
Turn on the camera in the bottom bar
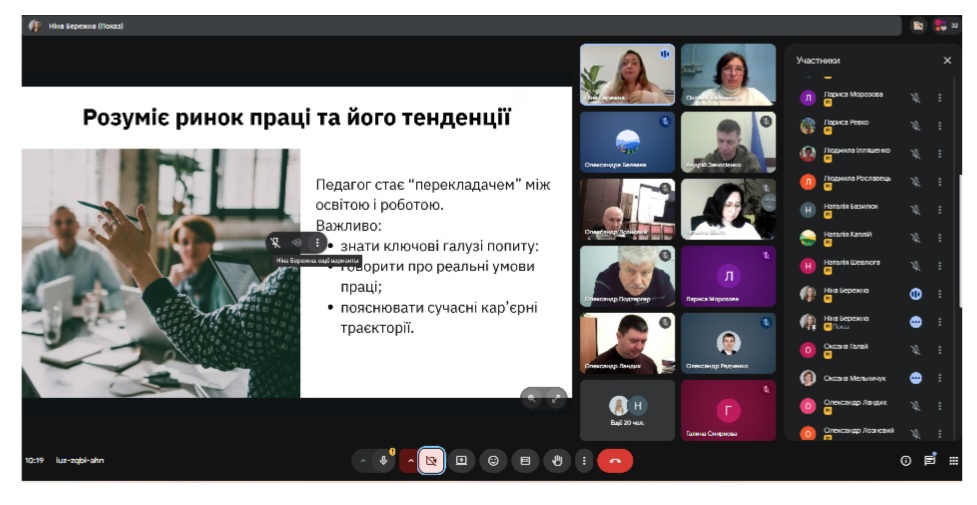pos(431,461)
